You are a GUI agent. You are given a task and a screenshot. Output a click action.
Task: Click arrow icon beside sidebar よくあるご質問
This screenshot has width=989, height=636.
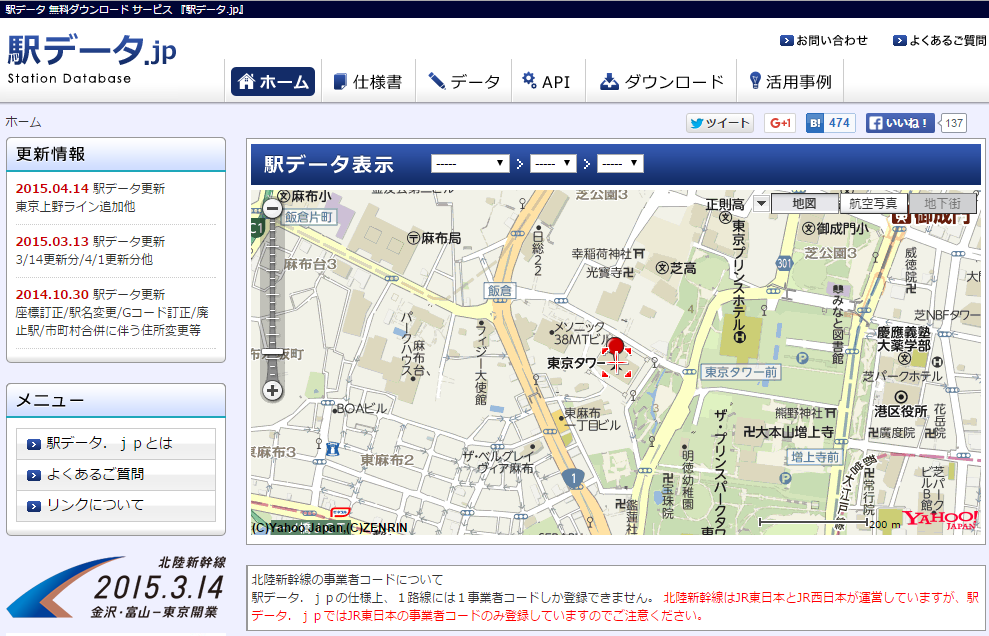coord(34,475)
